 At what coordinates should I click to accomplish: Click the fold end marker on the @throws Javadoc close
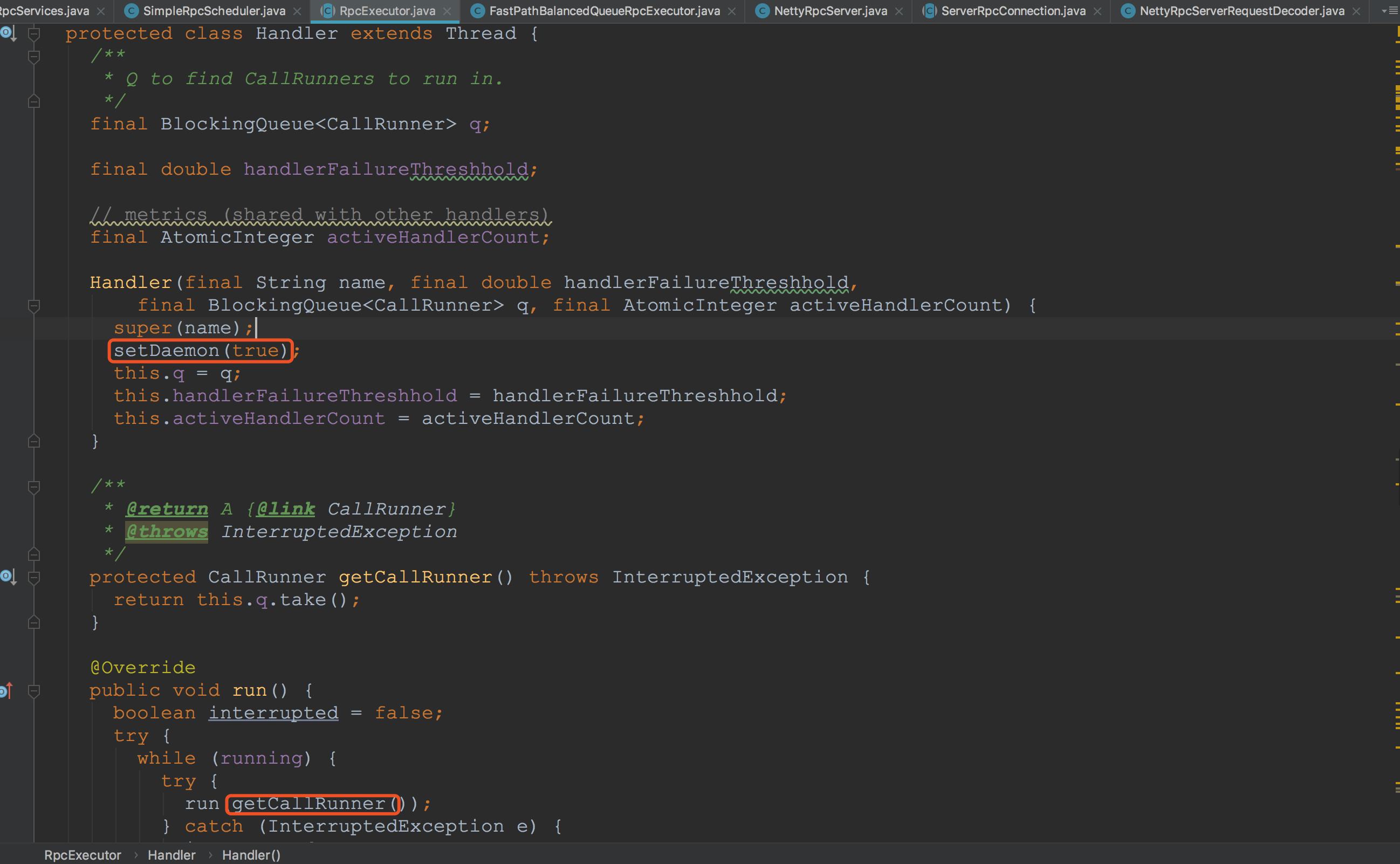click(34, 554)
